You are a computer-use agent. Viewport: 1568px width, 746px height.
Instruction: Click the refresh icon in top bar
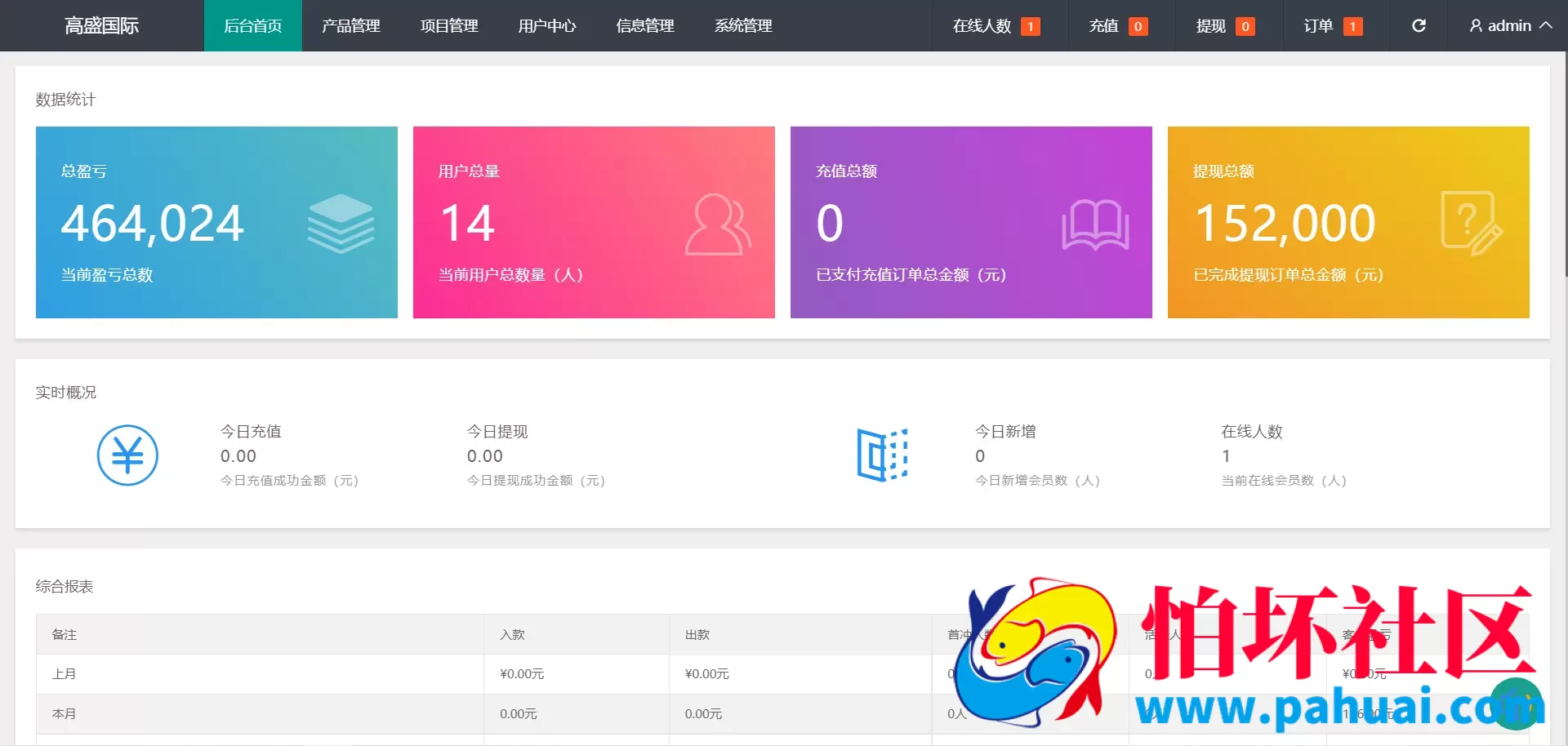point(1419,25)
